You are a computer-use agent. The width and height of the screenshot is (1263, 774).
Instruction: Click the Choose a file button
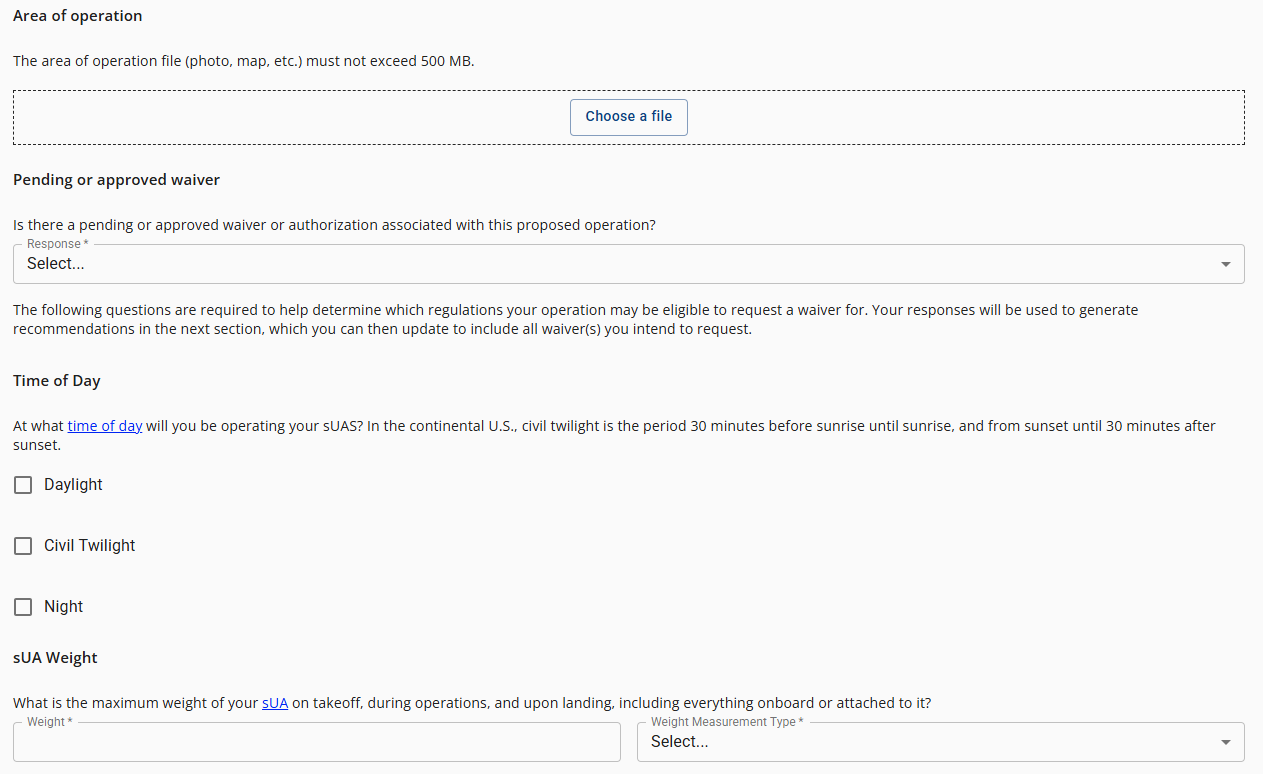(x=628, y=117)
